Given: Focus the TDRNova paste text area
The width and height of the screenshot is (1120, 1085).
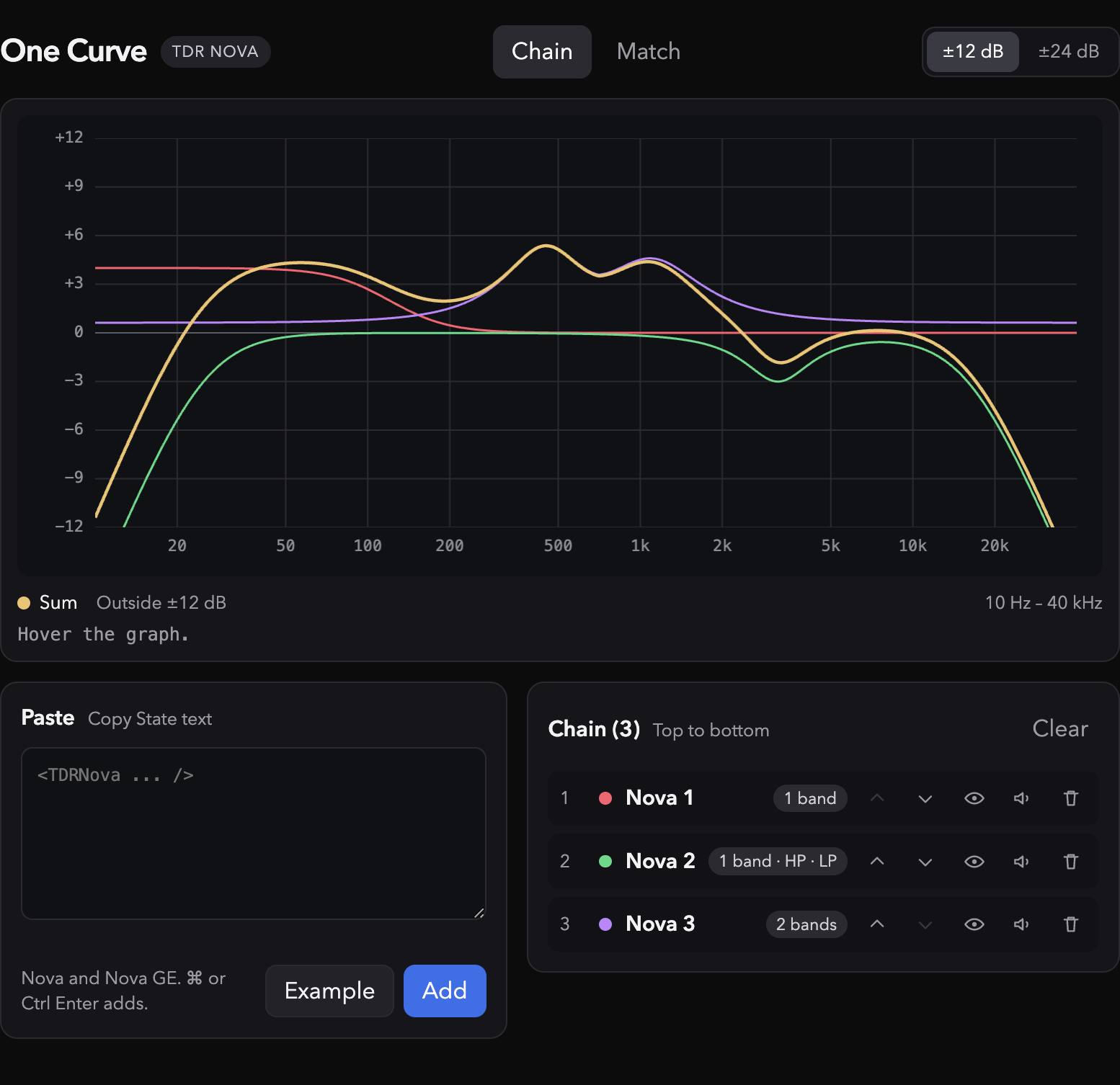Looking at the screenshot, I should 254,834.
